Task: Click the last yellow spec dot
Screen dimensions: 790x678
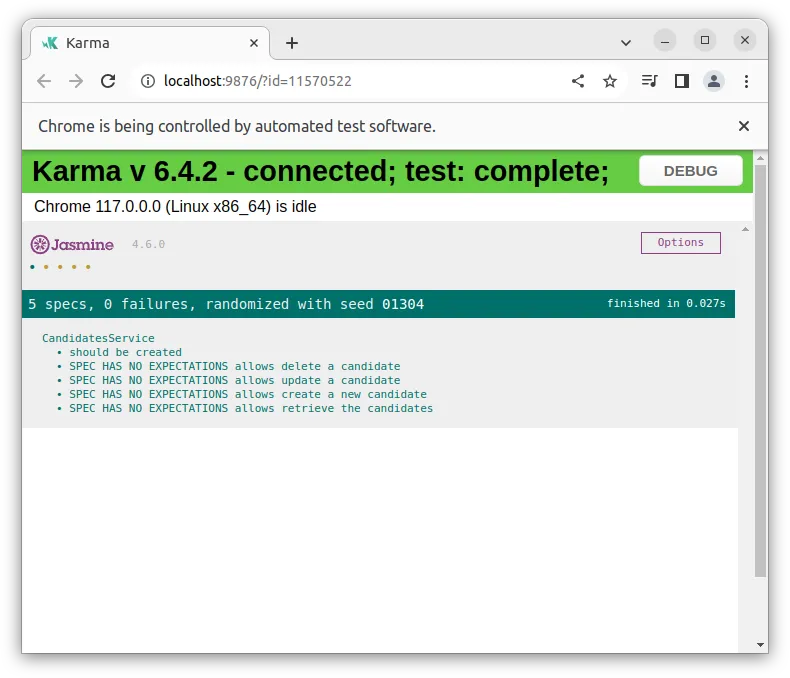Action: pyautogui.click(x=88, y=267)
